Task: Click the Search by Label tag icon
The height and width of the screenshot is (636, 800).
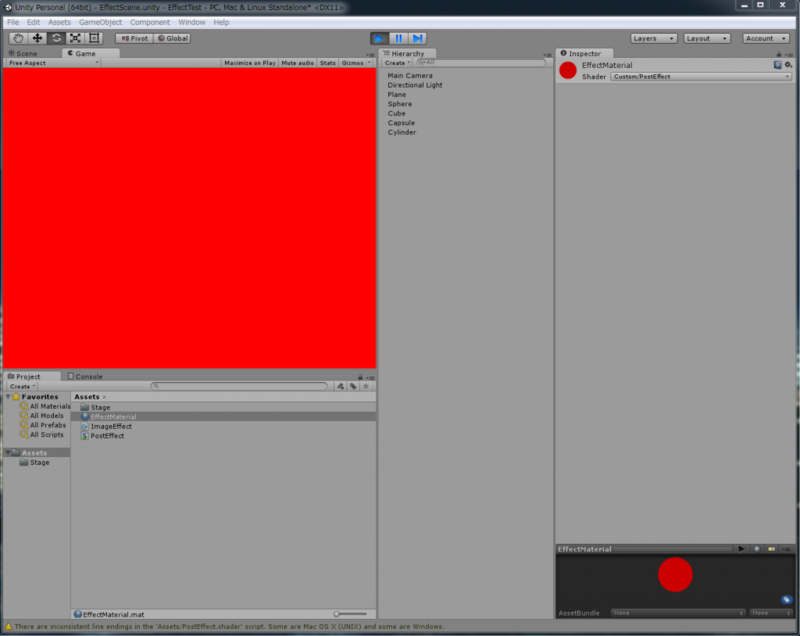Action: point(353,386)
